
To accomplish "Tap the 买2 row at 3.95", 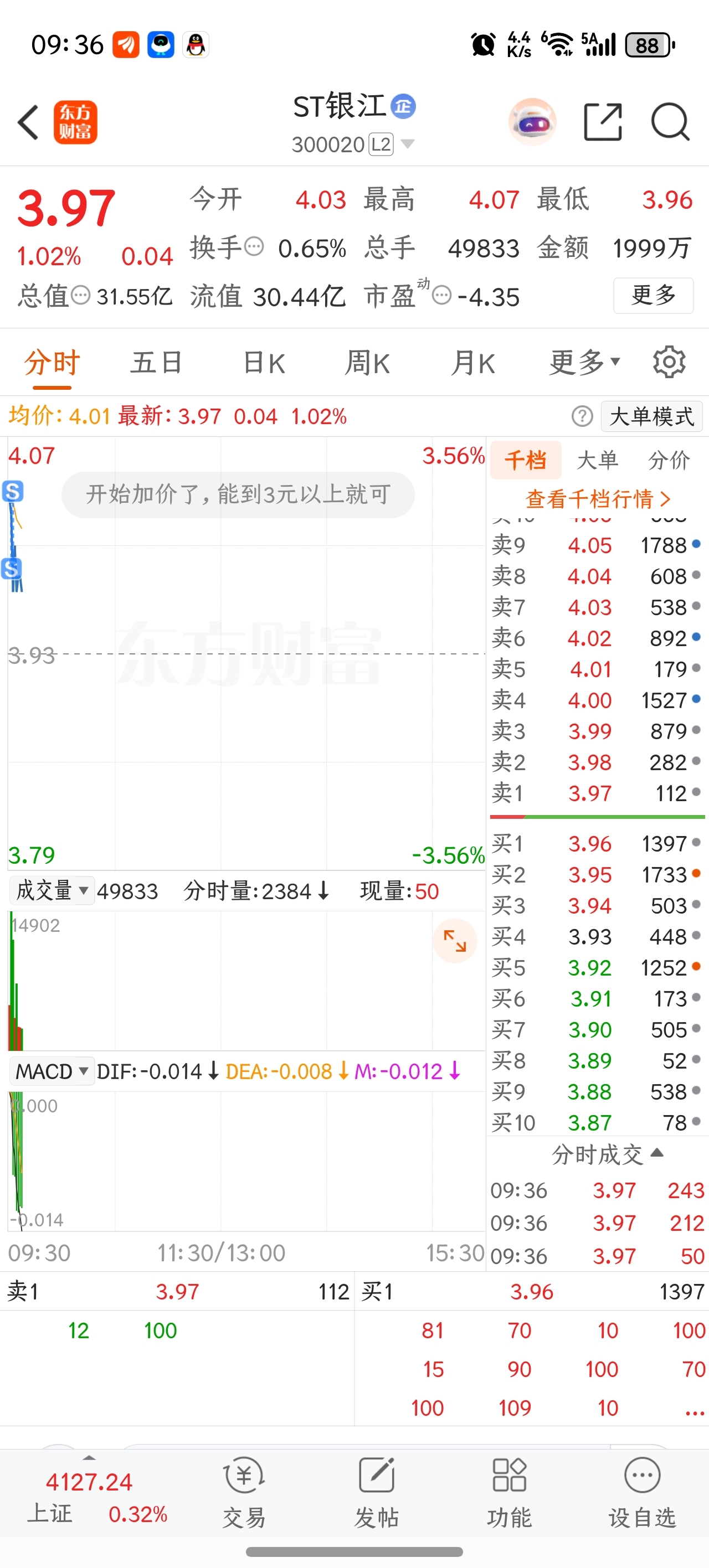I will tap(597, 875).
